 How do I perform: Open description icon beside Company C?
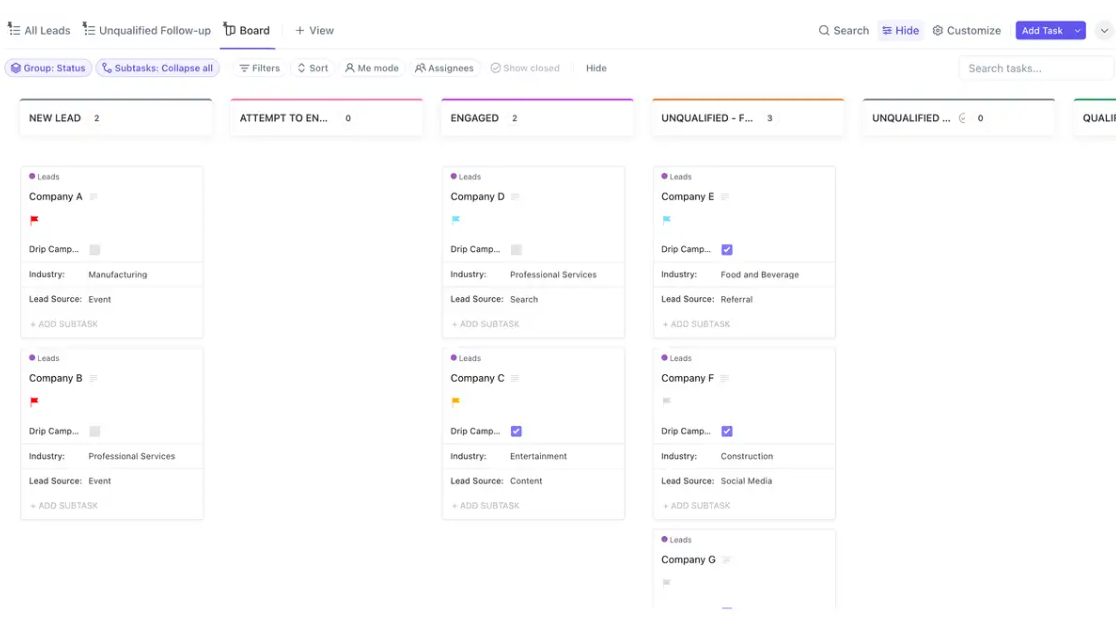point(515,378)
